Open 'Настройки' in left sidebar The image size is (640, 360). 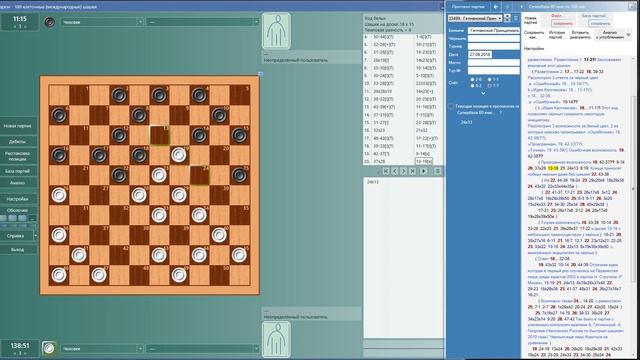coord(18,199)
